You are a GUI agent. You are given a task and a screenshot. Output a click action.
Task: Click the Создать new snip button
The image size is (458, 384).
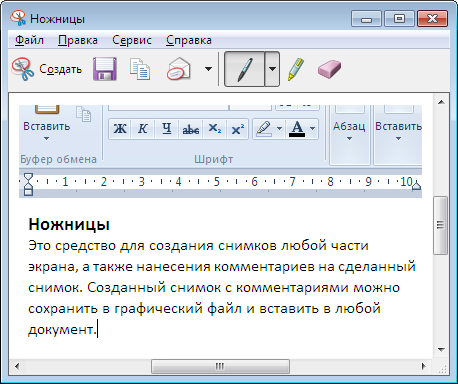pos(47,69)
